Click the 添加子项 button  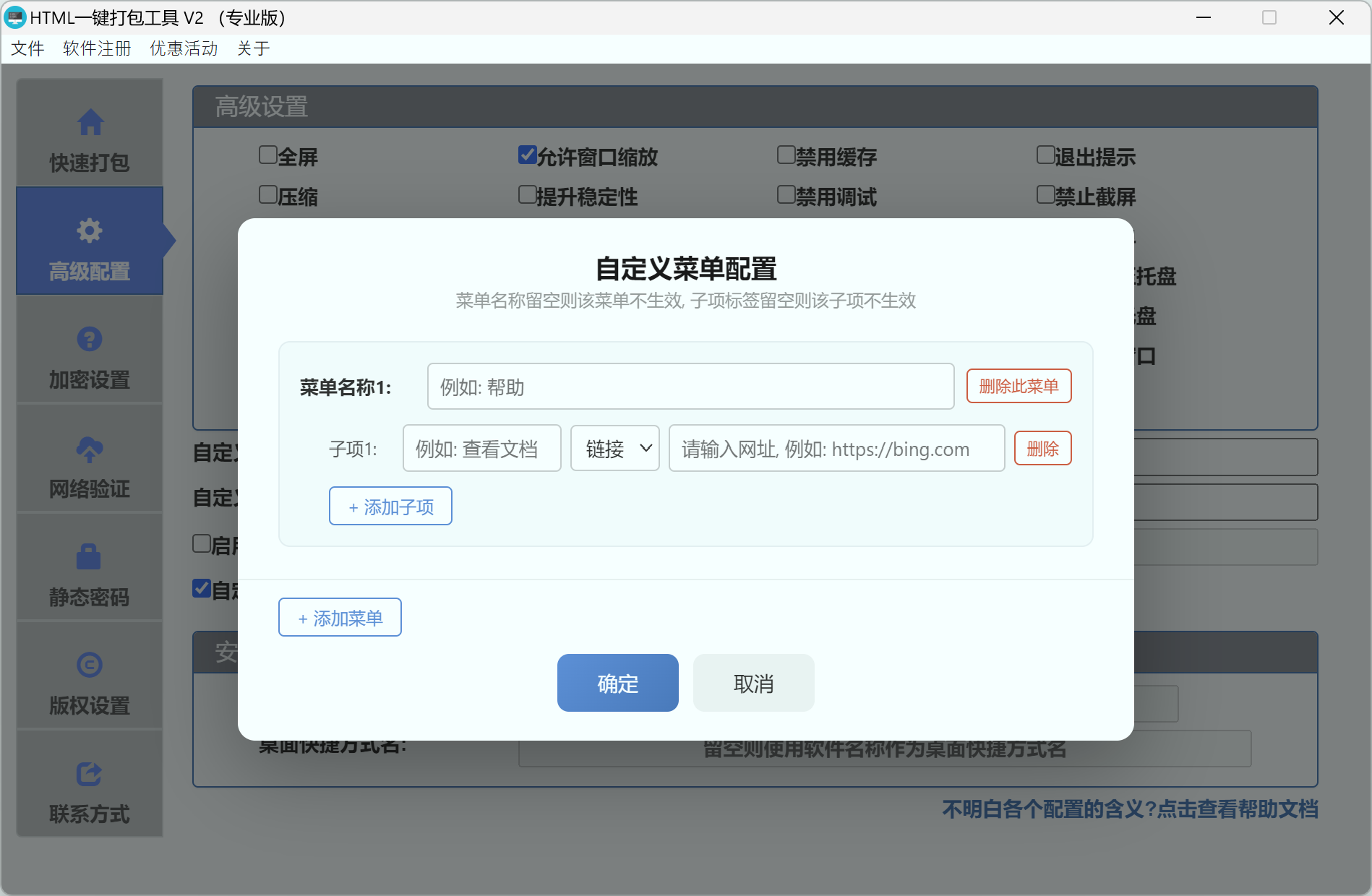[x=390, y=506]
